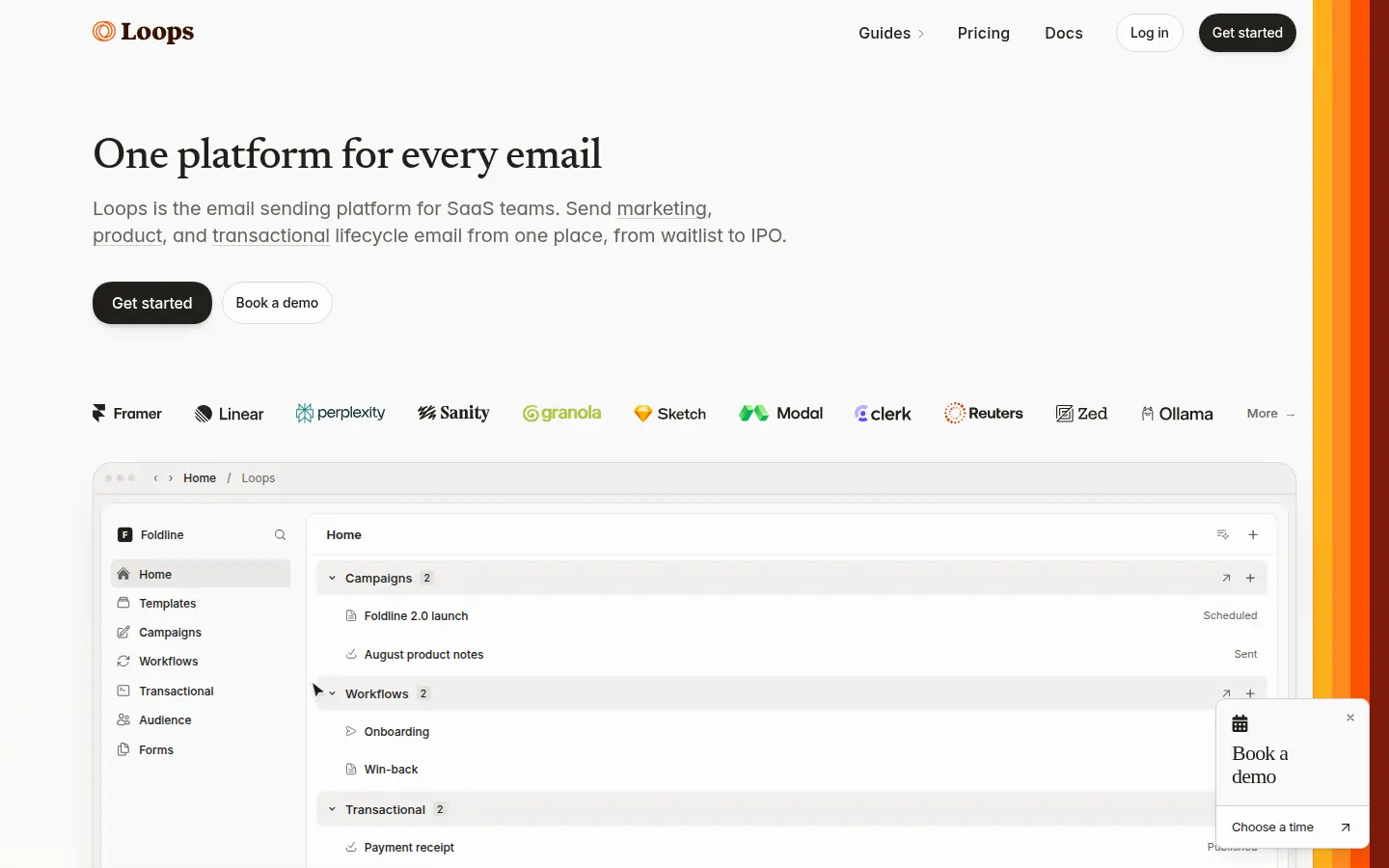Click the Loops logo in header
Viewport: 1389px width, 868px height.
pyautogui.click(x=143, y=32)
